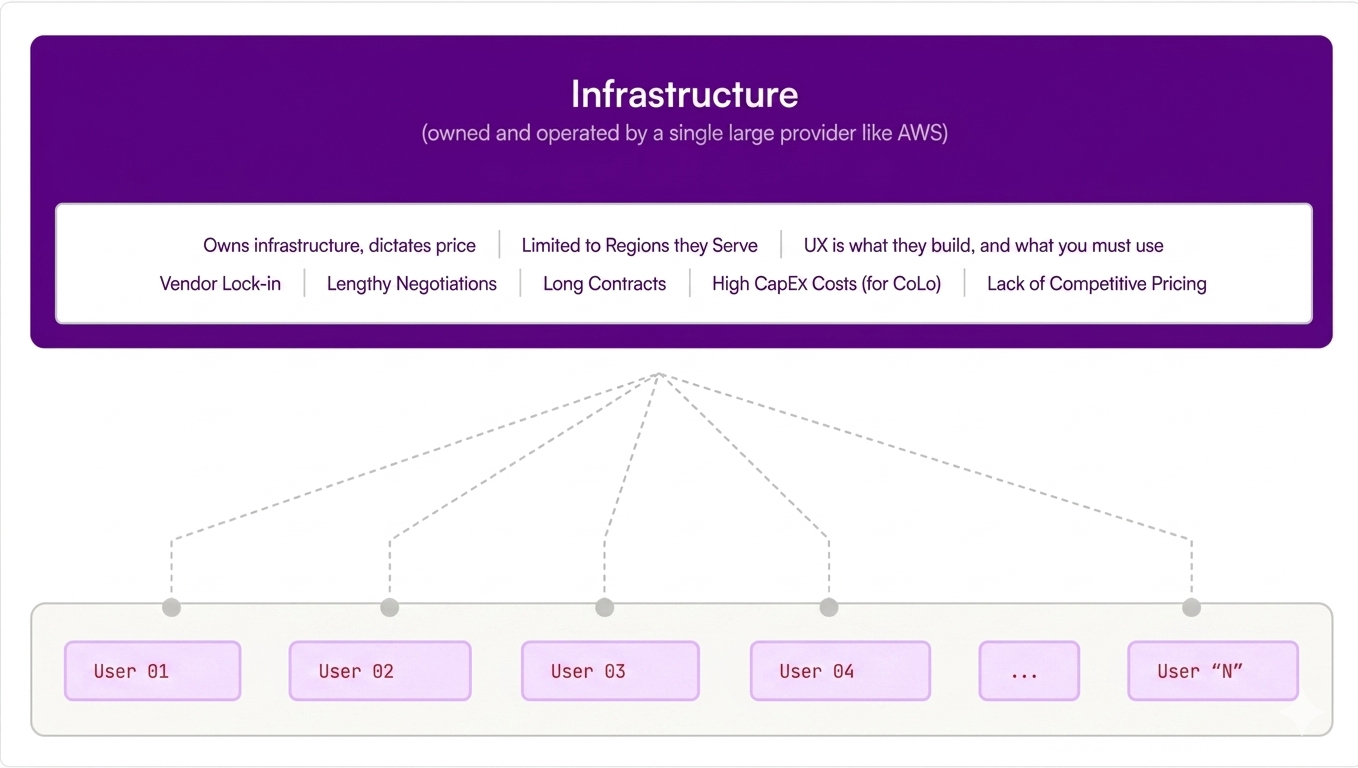
Task: Click the connector dot above User 01
Action: pyautogui.click(x=172, y=607)
